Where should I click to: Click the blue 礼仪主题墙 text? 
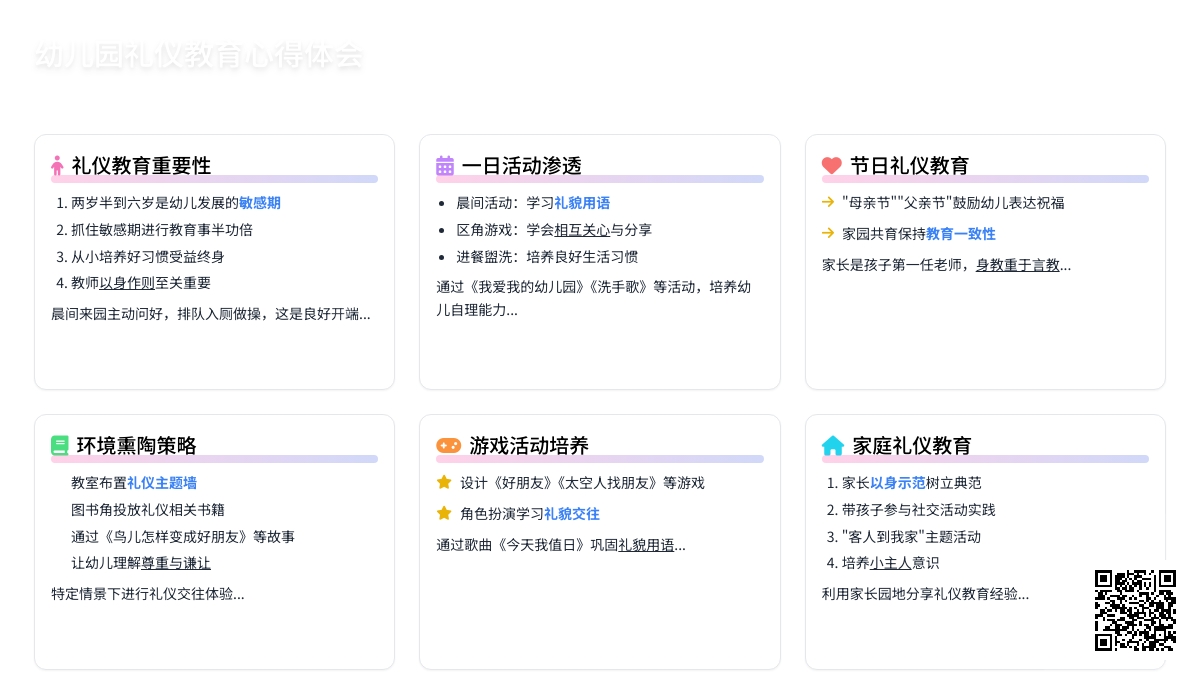click(x=162, y=483)
